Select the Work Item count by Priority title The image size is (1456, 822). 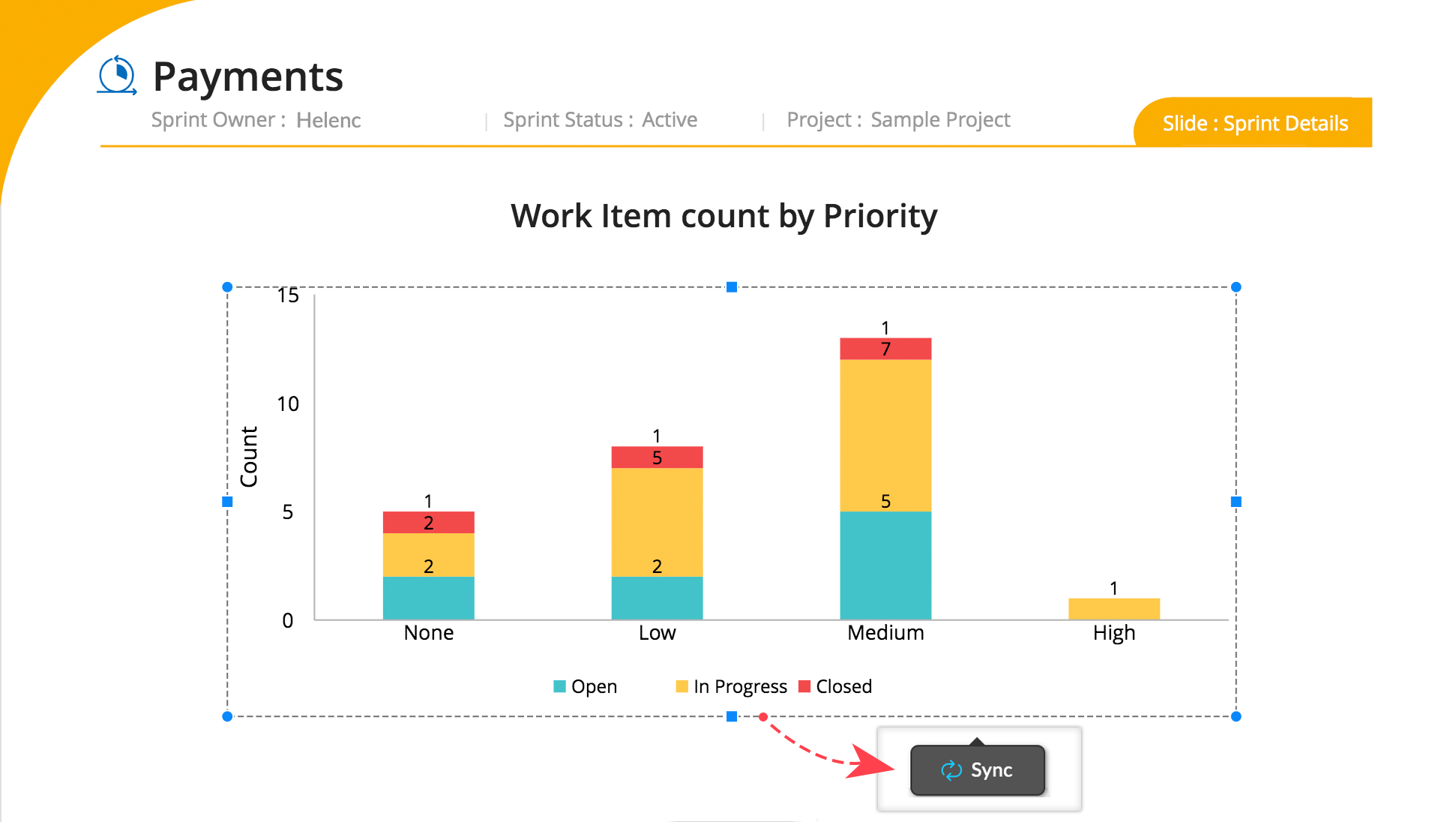[x=724, y=216]
